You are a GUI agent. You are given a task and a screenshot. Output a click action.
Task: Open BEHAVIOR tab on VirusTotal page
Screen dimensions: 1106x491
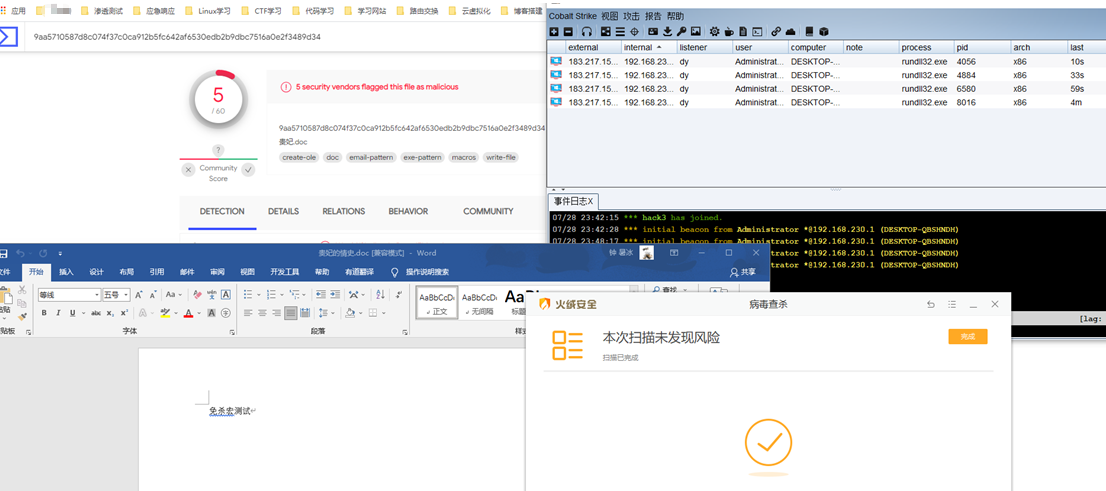tap(408, 211)
